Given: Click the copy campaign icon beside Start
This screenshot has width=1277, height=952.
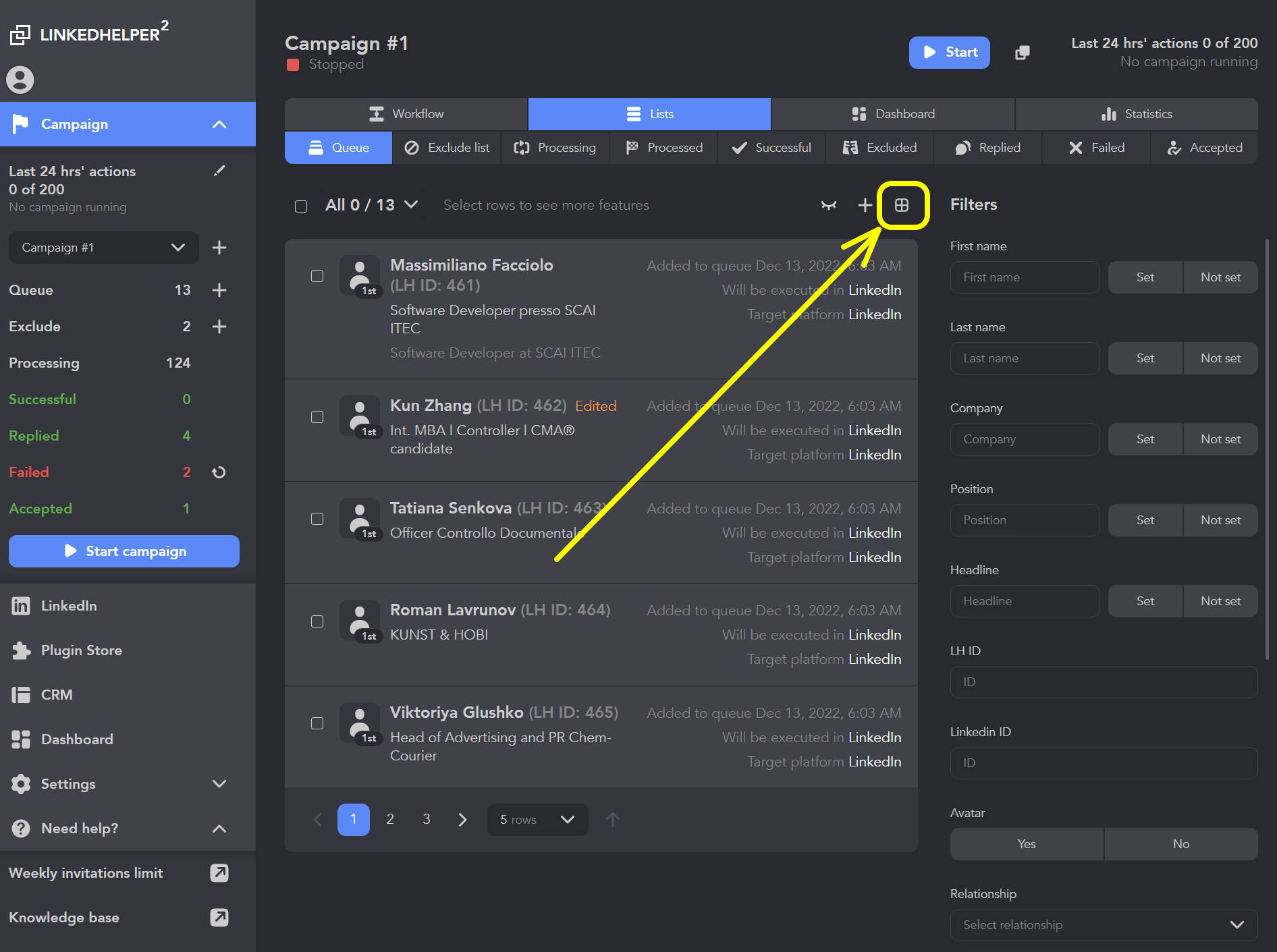Looking at the screenshot, I should pyautogui.click(x=1023, y=53).
